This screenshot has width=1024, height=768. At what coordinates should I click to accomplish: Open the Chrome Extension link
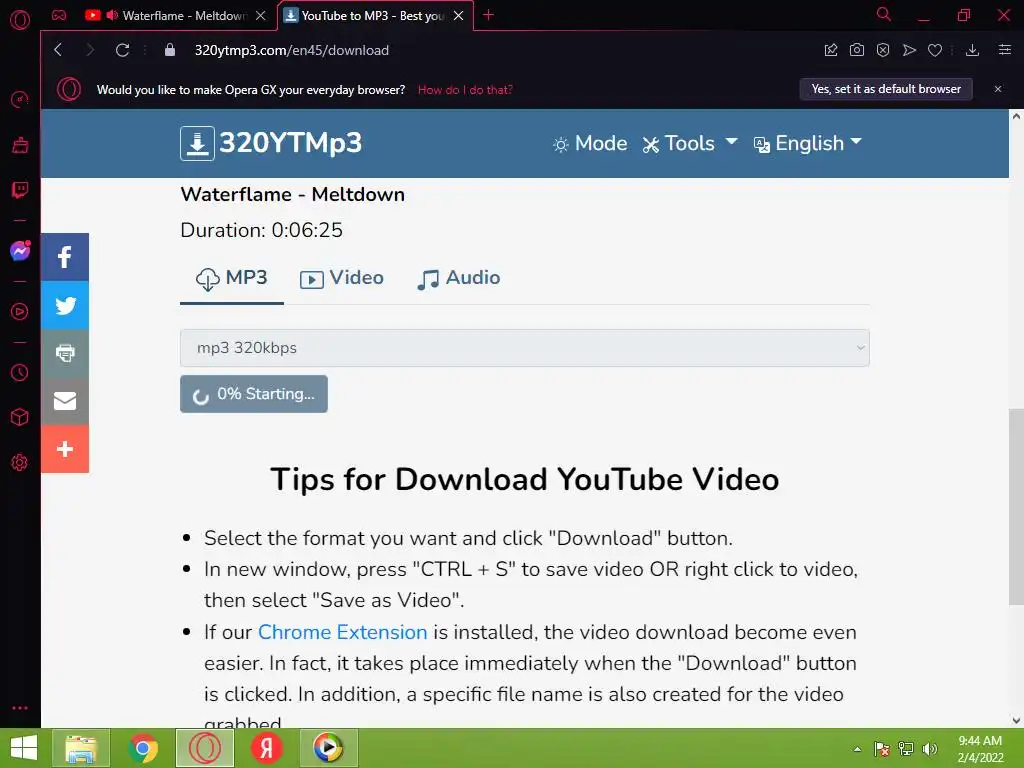(x=342, y=632)
